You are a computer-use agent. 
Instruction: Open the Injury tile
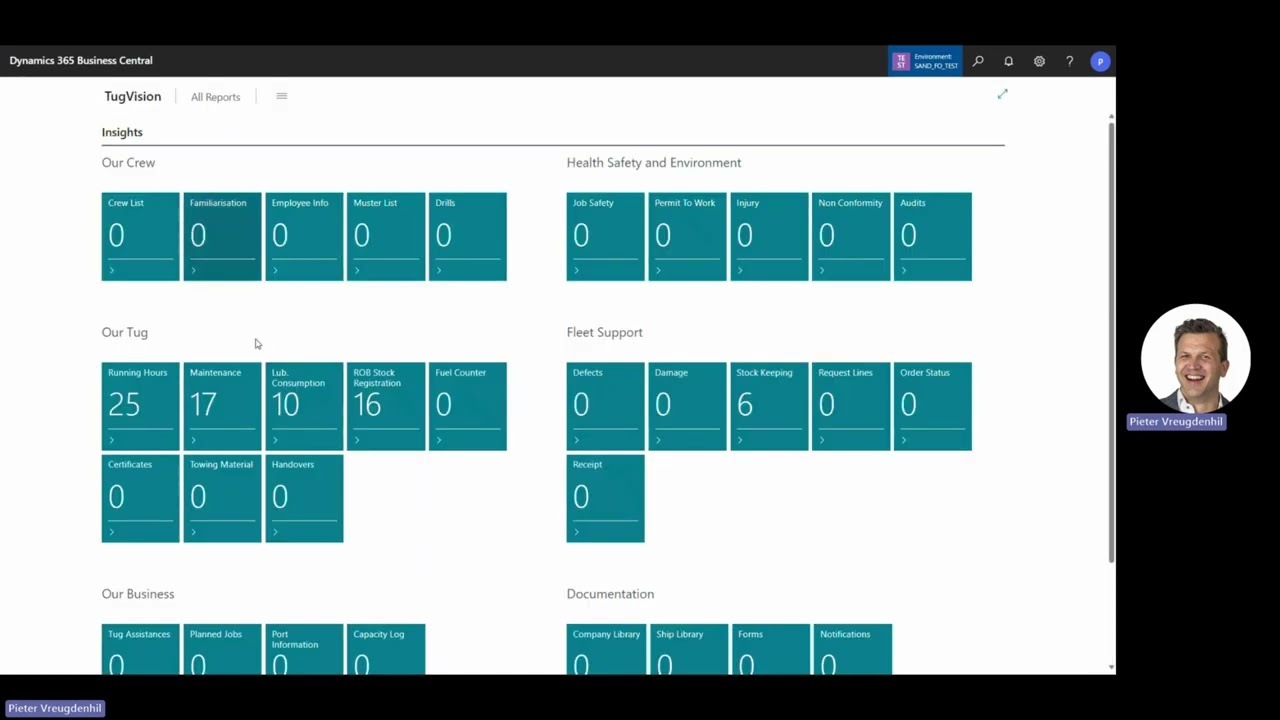769,236
